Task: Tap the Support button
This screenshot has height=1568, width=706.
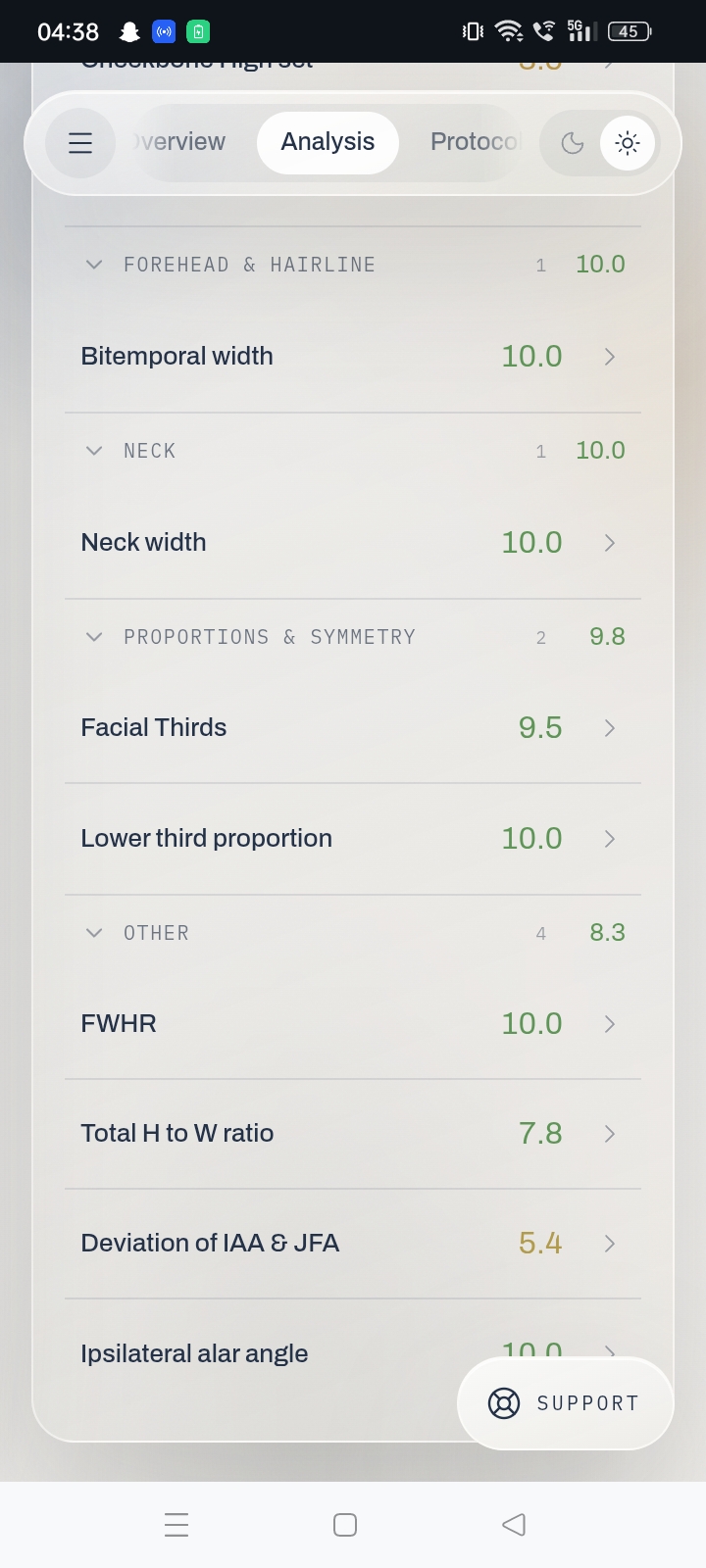Action: pyautogui.click(x=565, y=1403)
